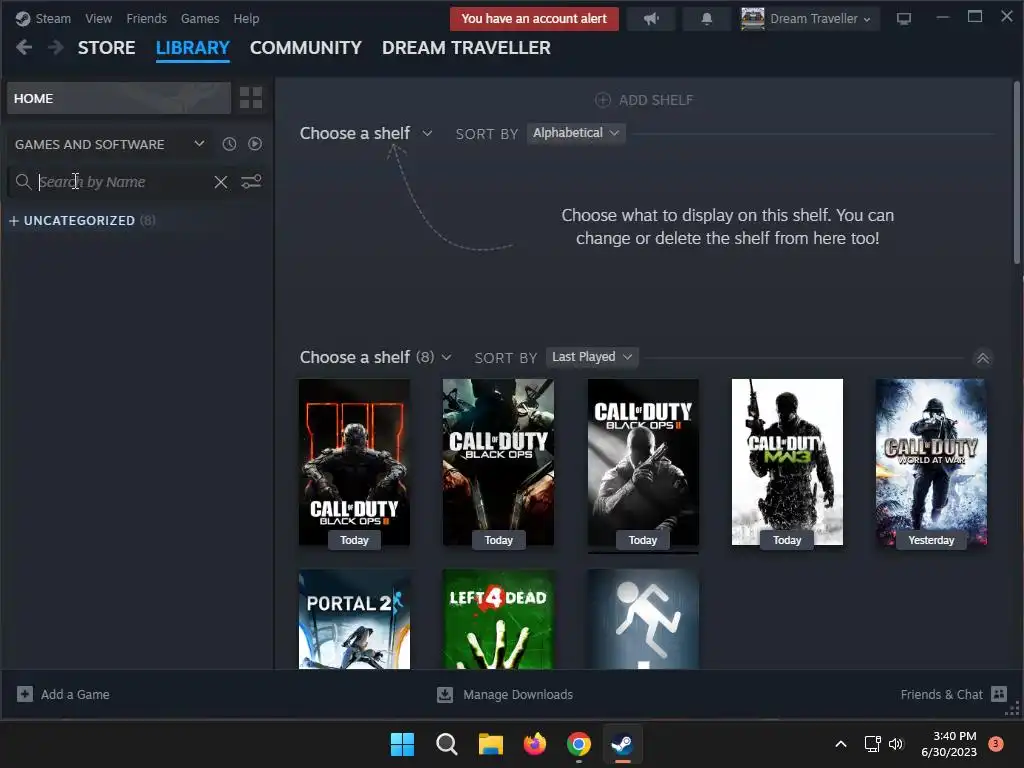This screenshot has height=768, width=1024.
Task: Open the taskbar clock and date
Action: click(x=949, y=744)
